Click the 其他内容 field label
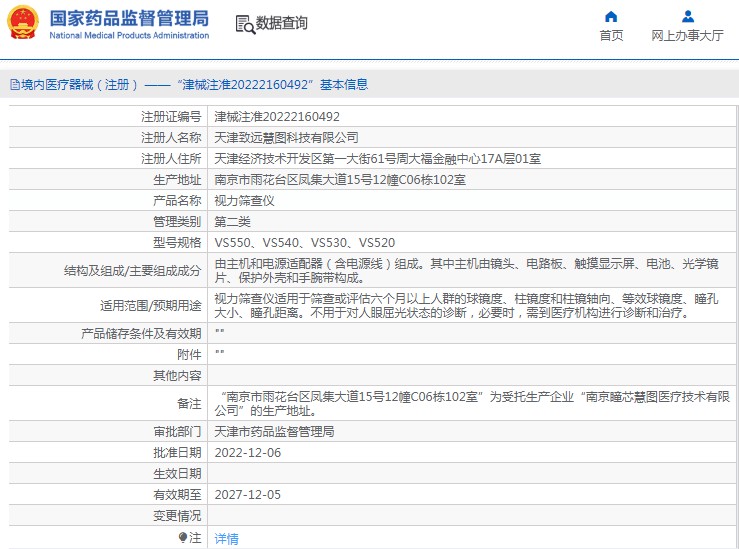The width and height of the screenshot is (739, 549). point(177,376)
